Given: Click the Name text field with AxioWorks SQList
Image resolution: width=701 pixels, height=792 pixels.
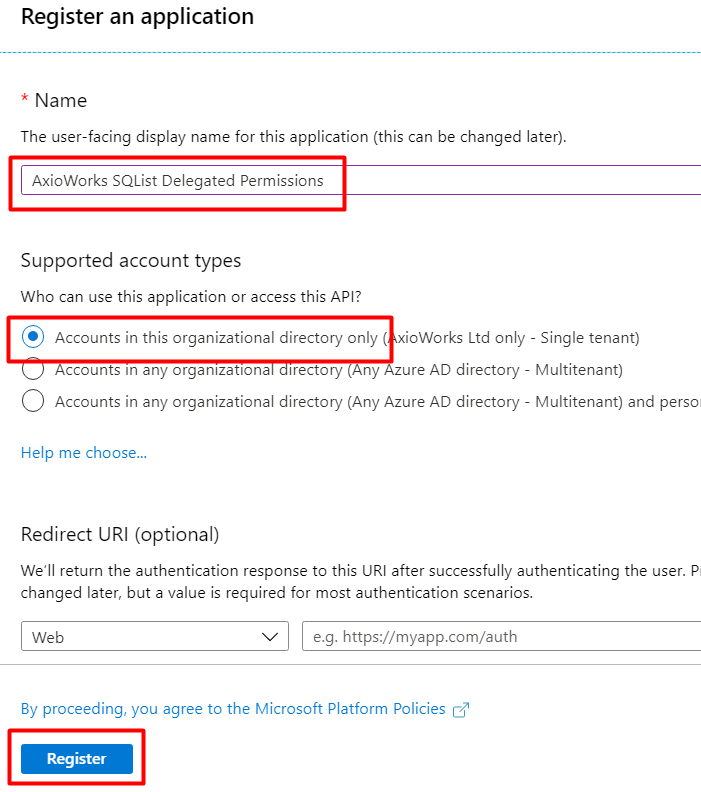Looking at the screenshot, I should 361,180.
